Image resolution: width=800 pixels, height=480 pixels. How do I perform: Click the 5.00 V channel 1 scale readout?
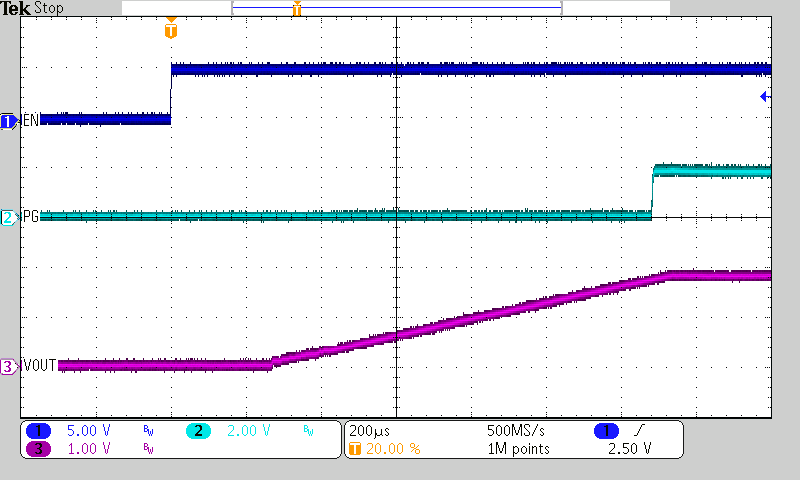click(x=86, y=430)
